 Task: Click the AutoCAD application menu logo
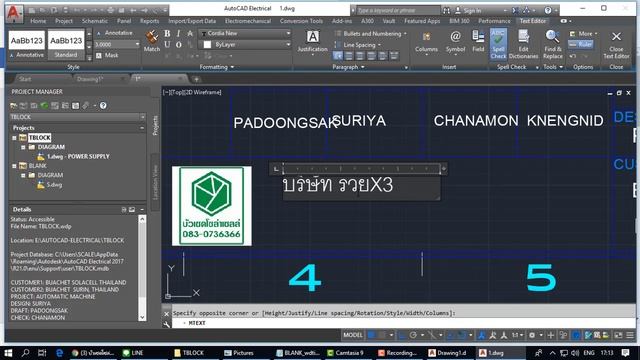(14, 12)
